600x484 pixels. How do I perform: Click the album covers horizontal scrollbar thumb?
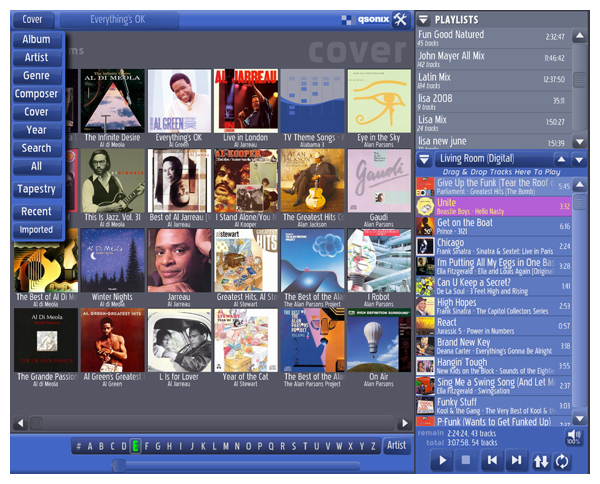[37, 423]
